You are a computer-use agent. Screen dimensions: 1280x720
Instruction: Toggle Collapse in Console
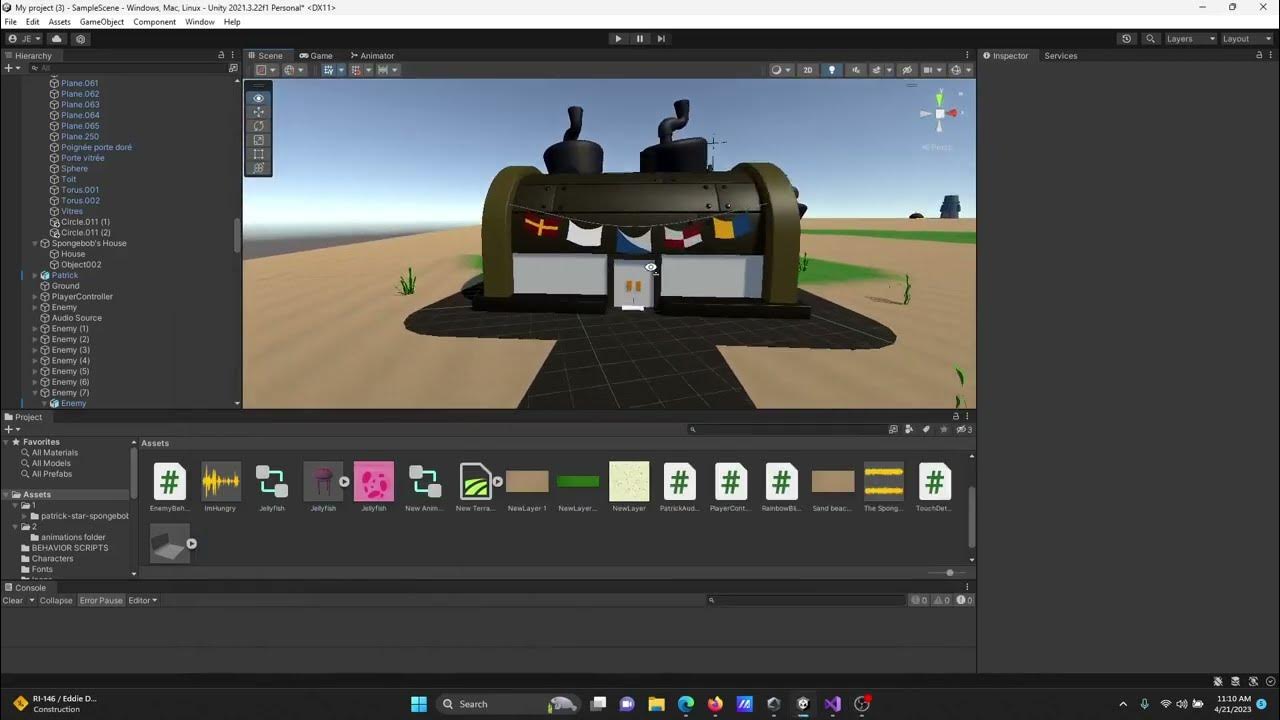[56, 600]
